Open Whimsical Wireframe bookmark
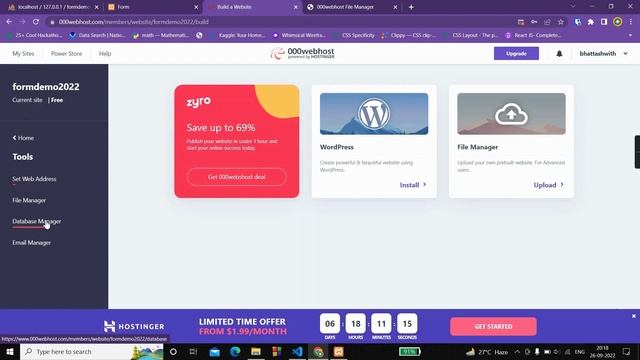The height and width of the screenshot is (360, 640). [299, 36]
